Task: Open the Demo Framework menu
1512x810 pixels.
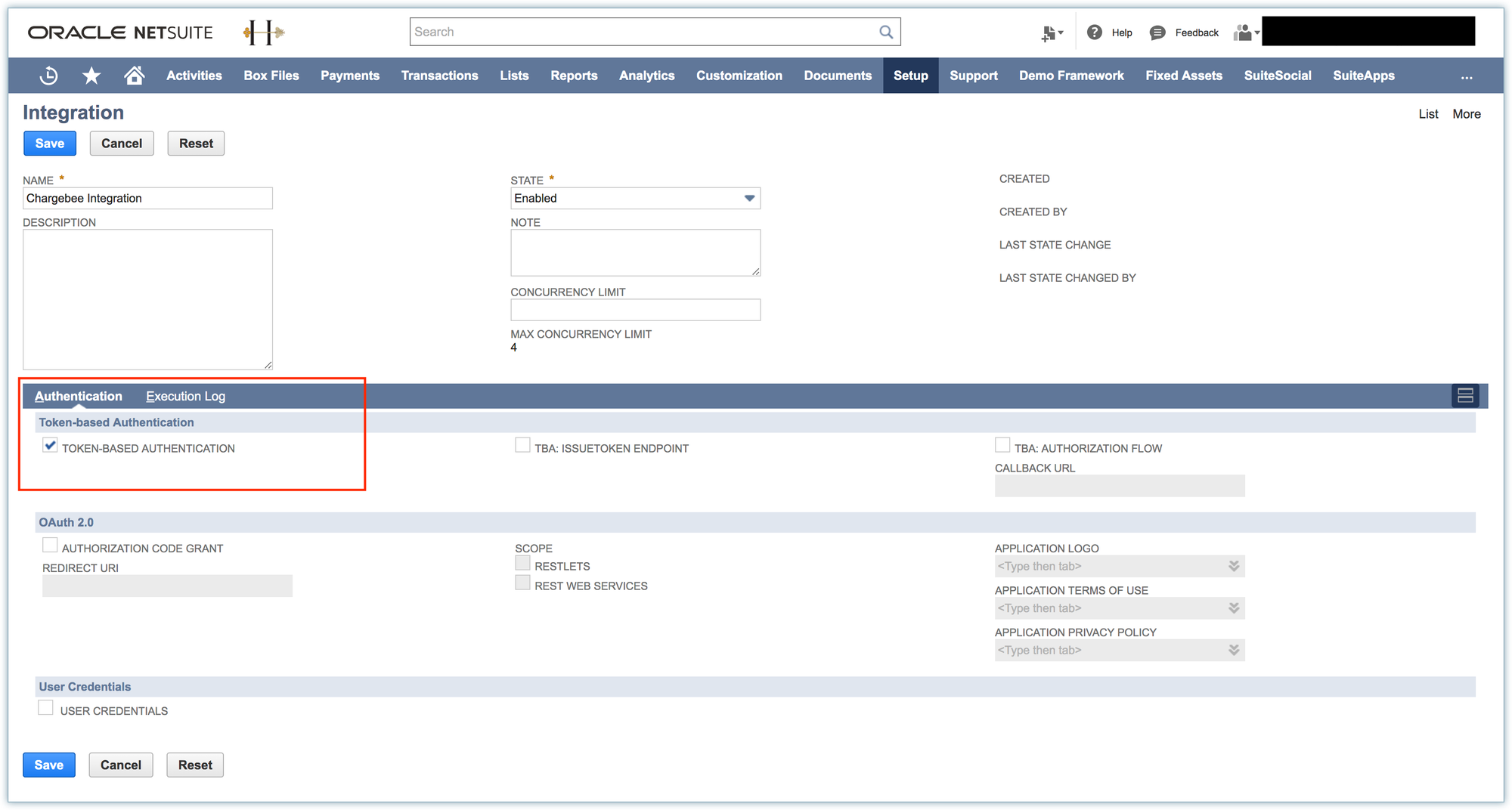Action: click(x=1071, y=76)
